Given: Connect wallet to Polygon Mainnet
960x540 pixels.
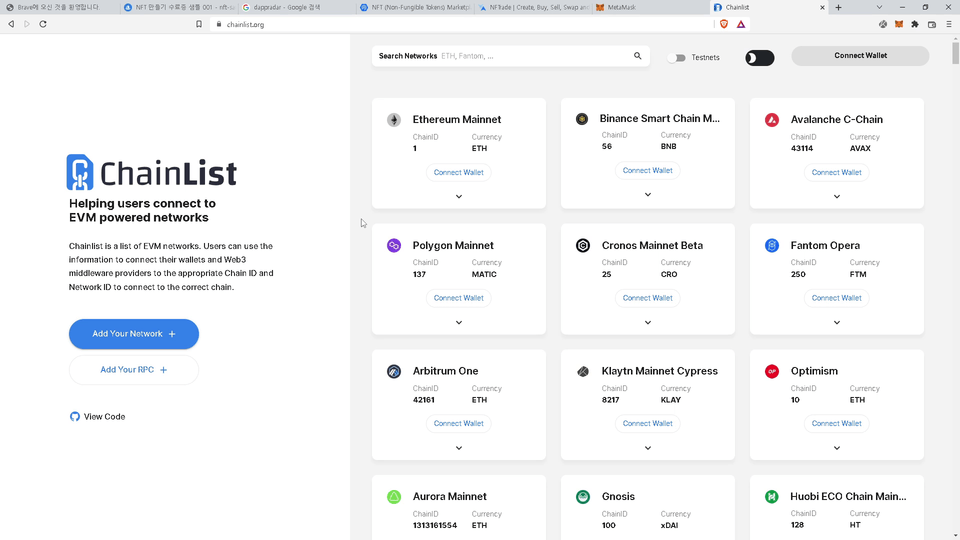Looking at the screenshot, I should 459,298.
